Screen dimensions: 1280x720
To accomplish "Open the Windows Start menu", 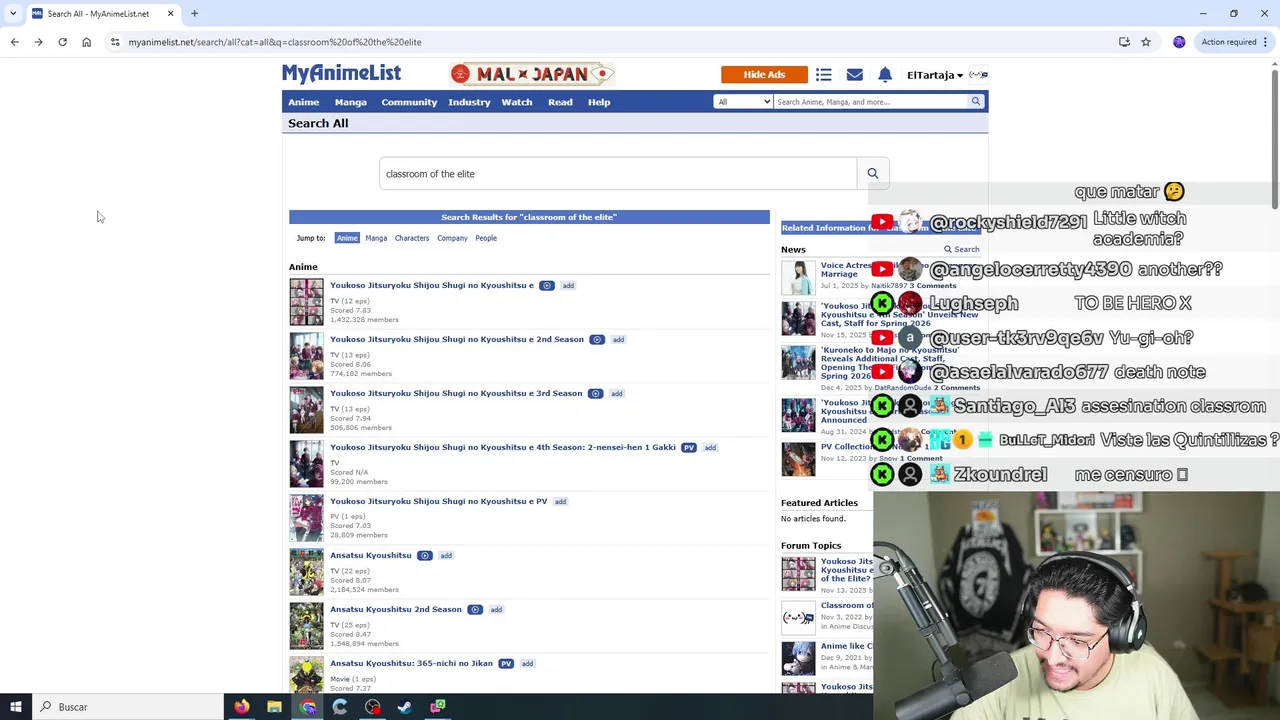I will tap(15, 707).
